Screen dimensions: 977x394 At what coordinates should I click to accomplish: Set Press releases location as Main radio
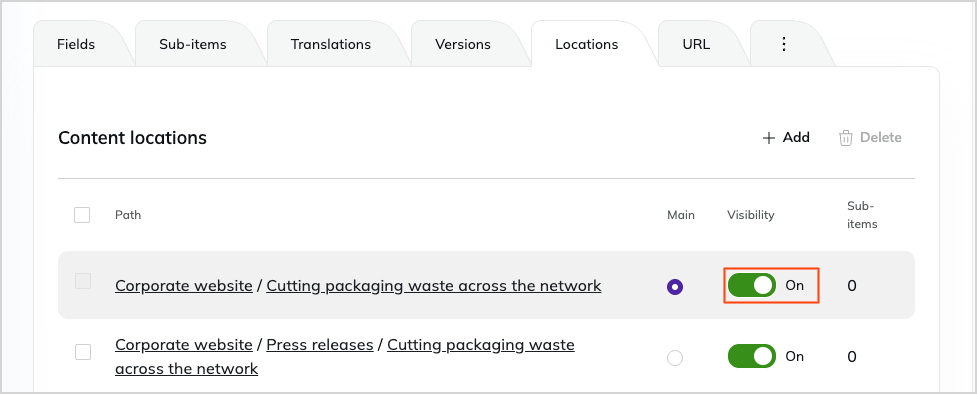[x=675, y=358]
